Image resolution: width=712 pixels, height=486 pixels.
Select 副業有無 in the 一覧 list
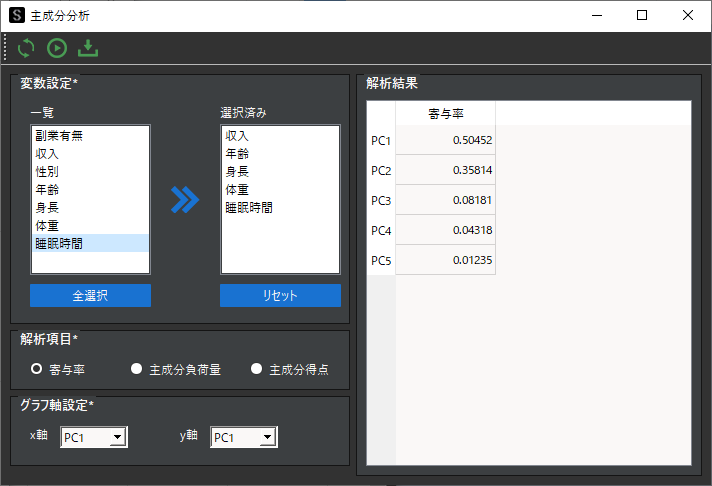point(90,135)
